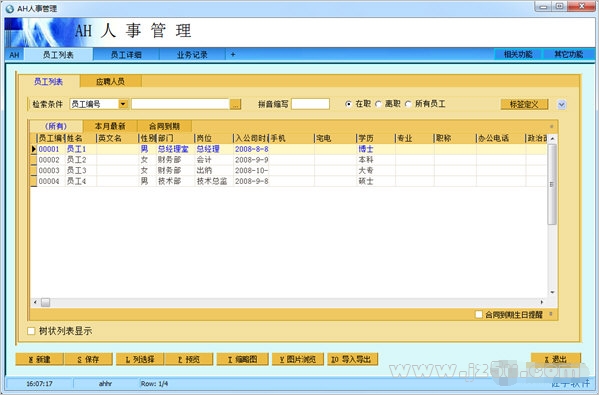Select row marker of employee 00004
Screen dimensions: 599x395
click(x=34, y=181)
